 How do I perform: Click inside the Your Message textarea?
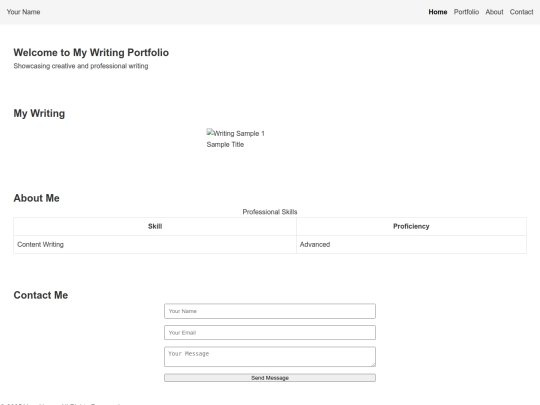[270, 357]
